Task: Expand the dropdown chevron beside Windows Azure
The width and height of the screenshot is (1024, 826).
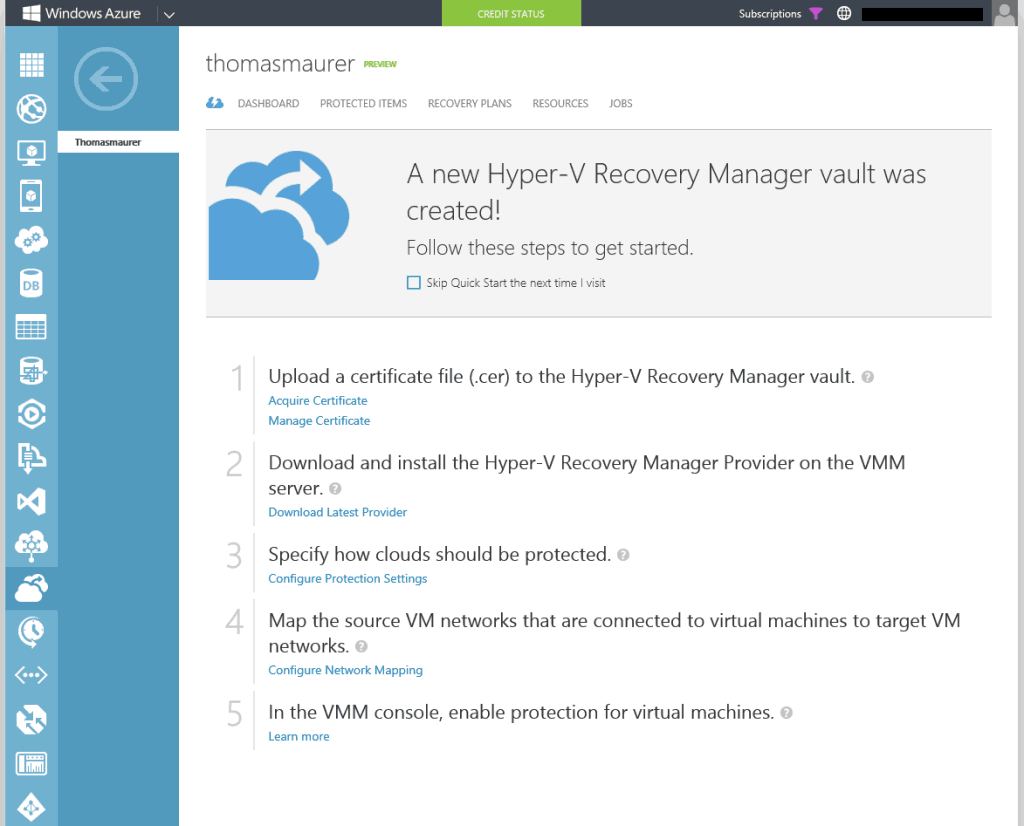Action: (169, 14)
